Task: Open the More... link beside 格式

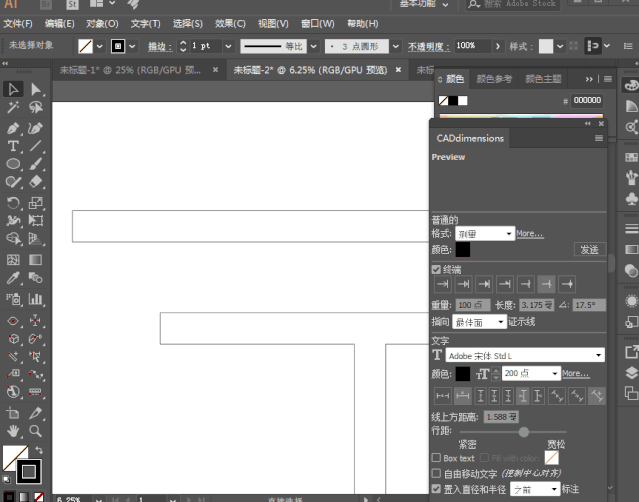Action: [530, 233]
